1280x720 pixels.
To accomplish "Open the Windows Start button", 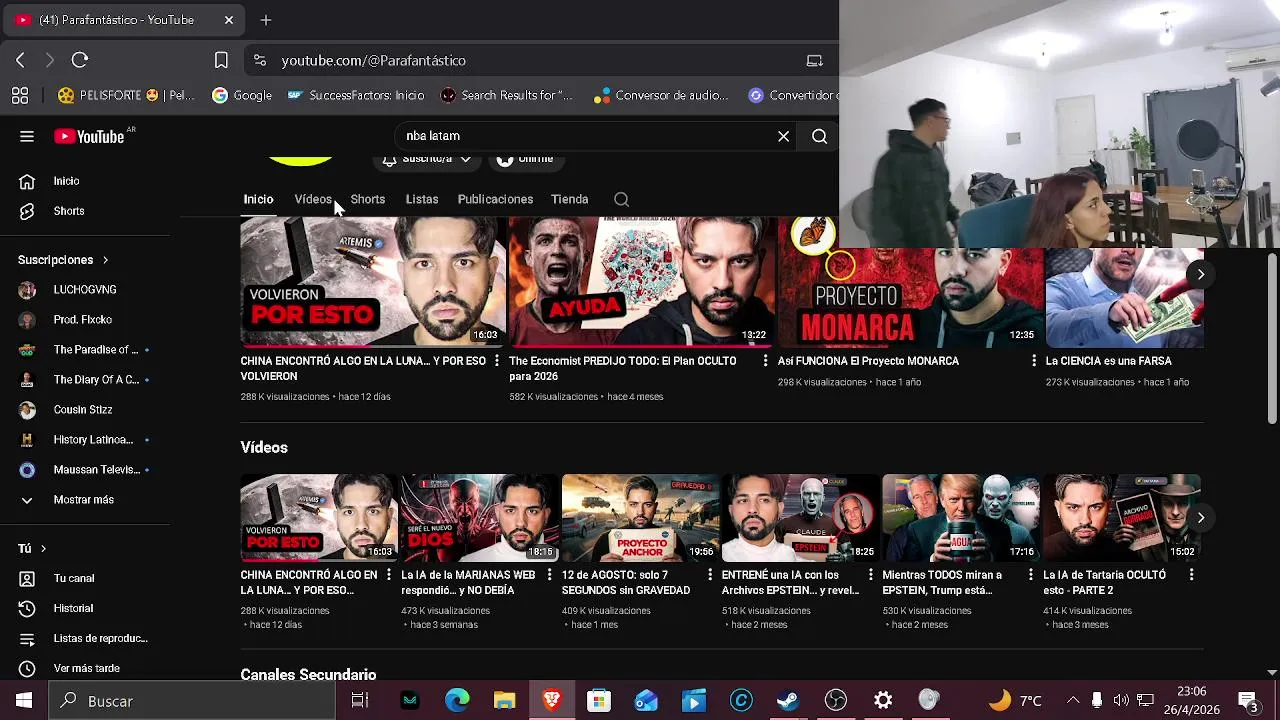I will pyautogui.click(x=24, y=701).
